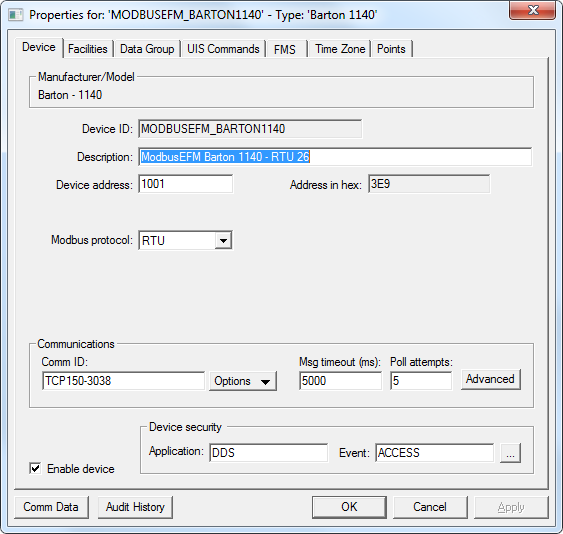The image size is (563, 534).
Task: Click the Apply button
Action: (x=511, y=507)
